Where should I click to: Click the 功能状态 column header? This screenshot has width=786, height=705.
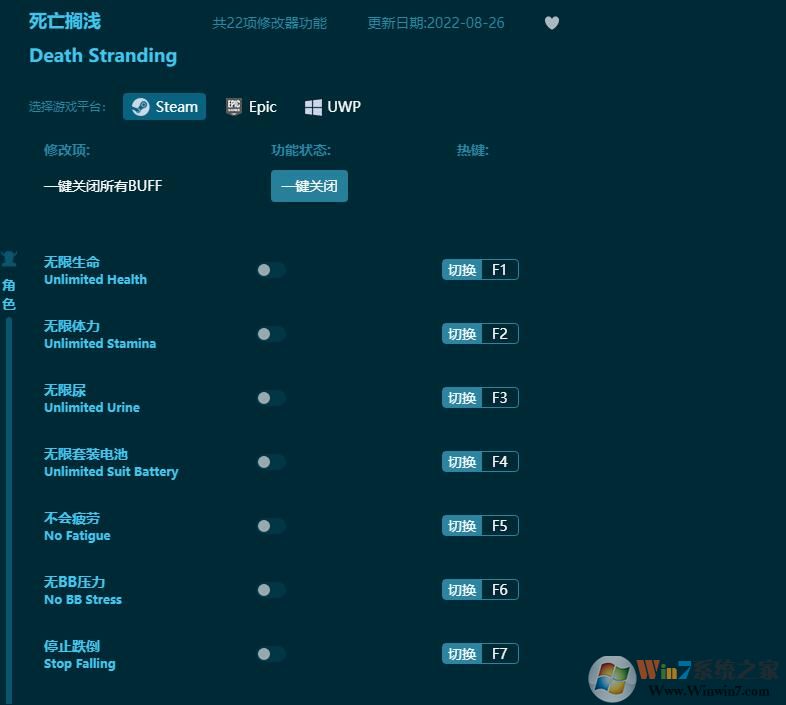click(301, 150)
